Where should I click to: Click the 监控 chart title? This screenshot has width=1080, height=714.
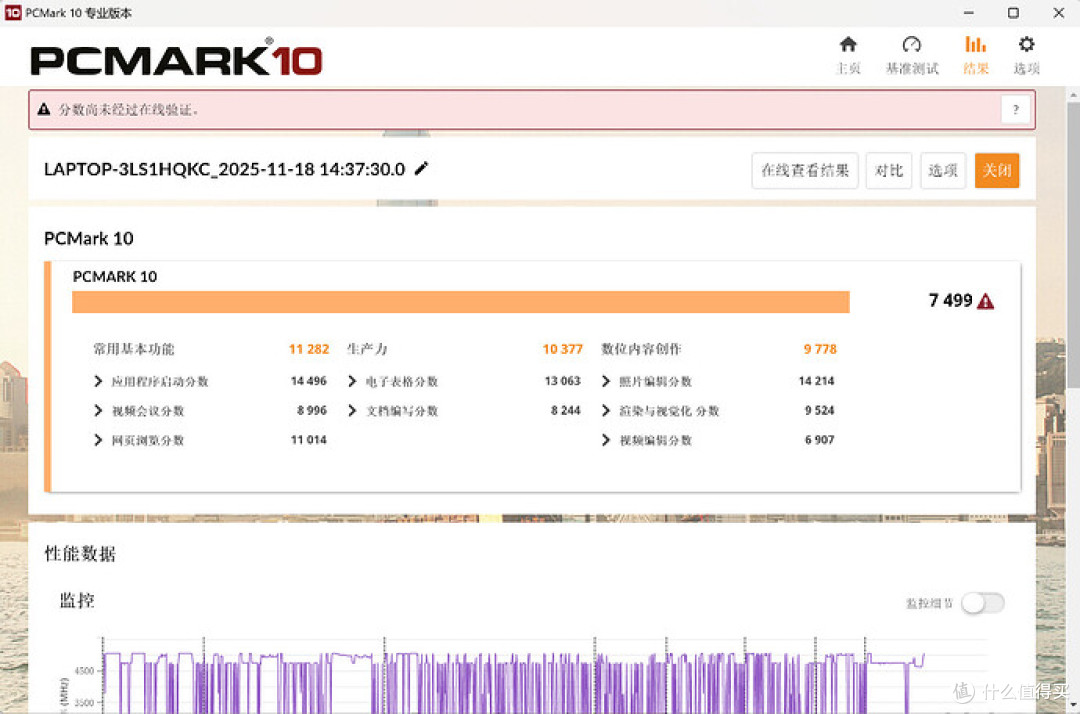coord(77,601)
